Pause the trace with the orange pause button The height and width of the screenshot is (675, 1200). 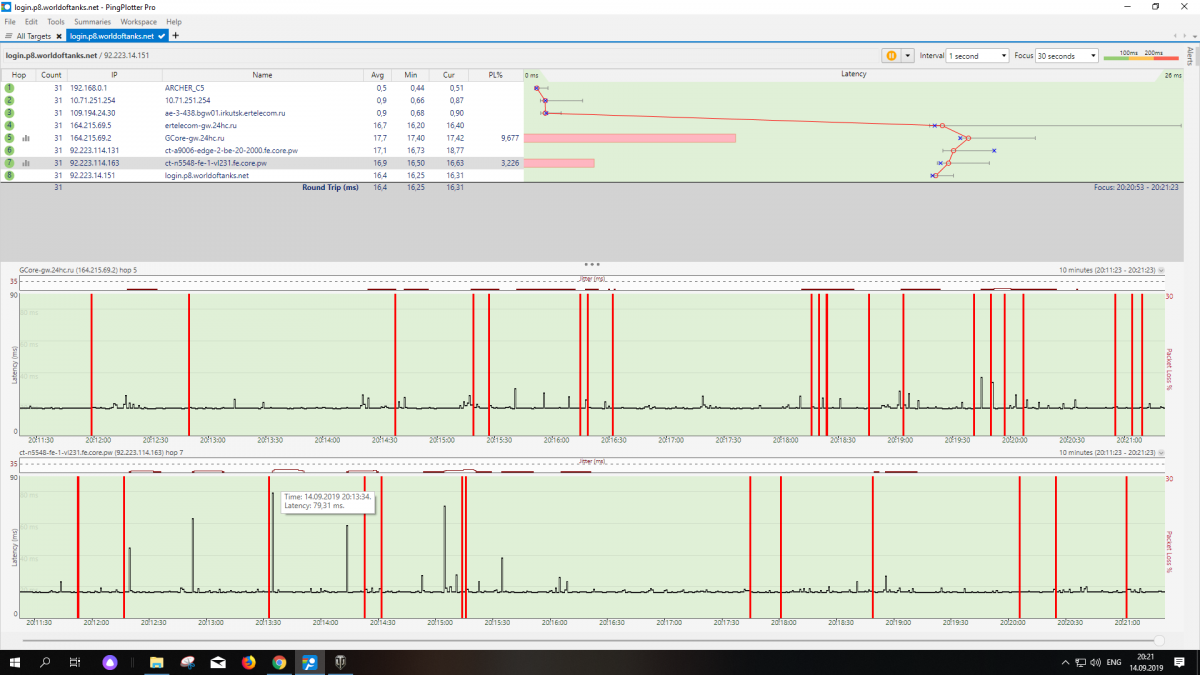890,56
